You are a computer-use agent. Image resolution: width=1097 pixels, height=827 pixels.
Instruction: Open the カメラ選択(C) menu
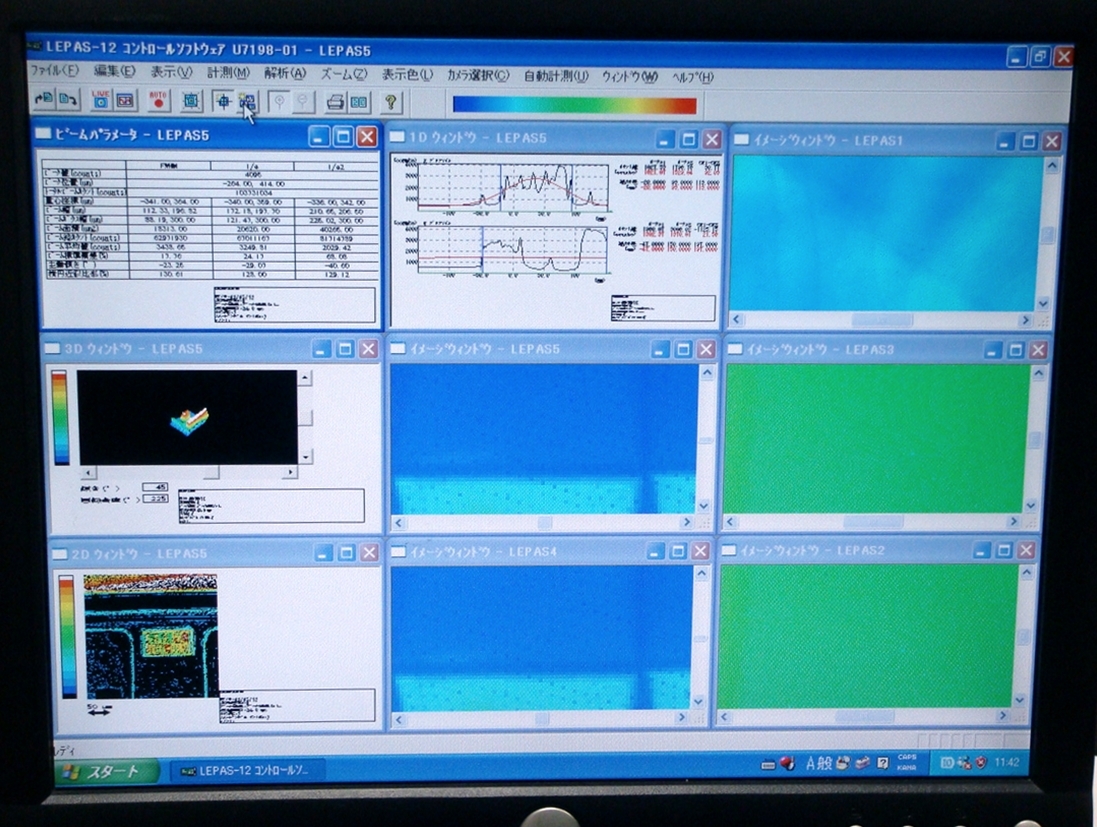coord(479,75)
